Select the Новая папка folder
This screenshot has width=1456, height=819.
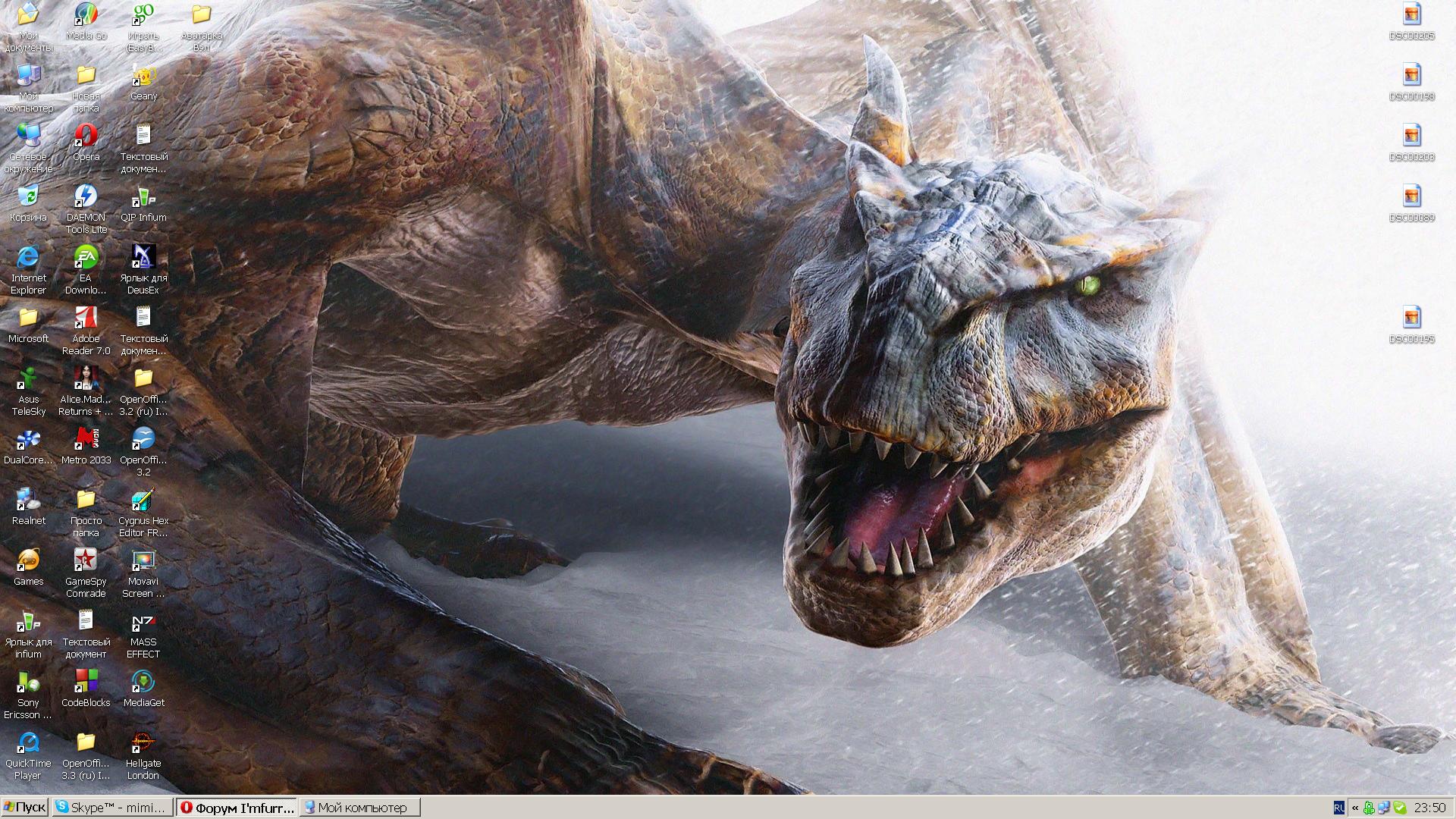pos(86,88)
